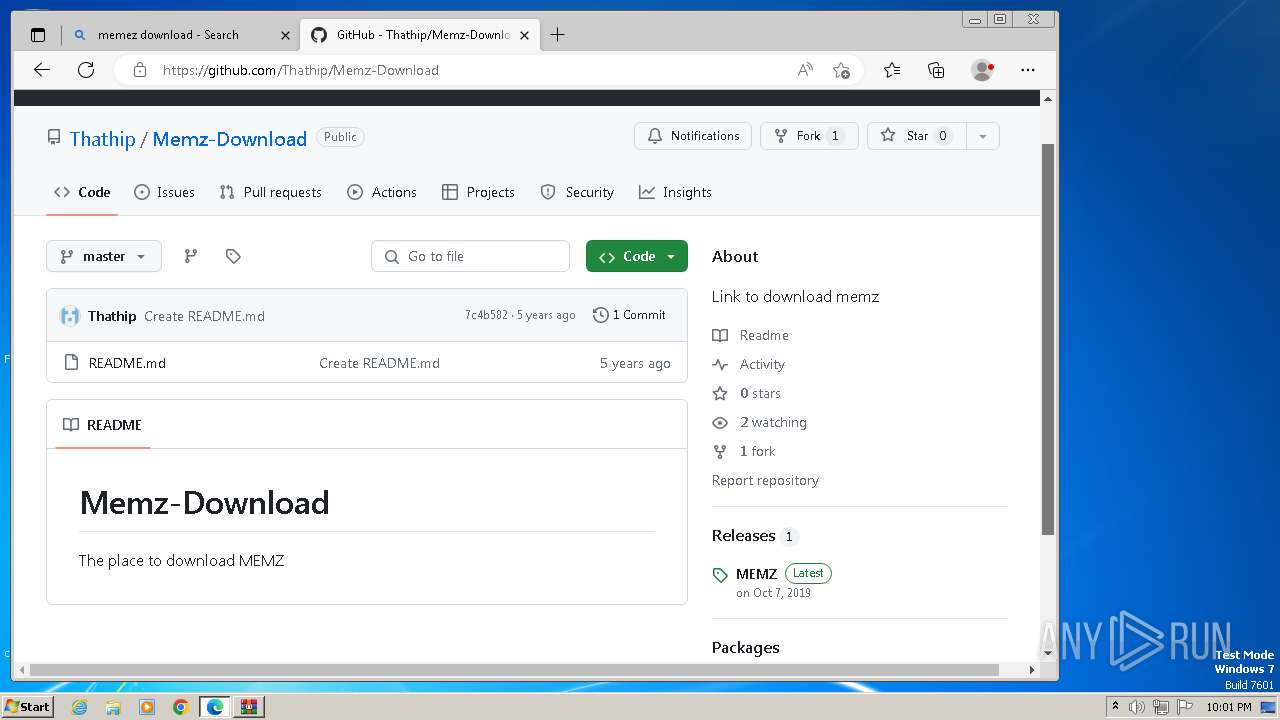The width and height of the screenshot is (1280, 720).
Task: Add this page to favorites
Action: tap(842, 70)
